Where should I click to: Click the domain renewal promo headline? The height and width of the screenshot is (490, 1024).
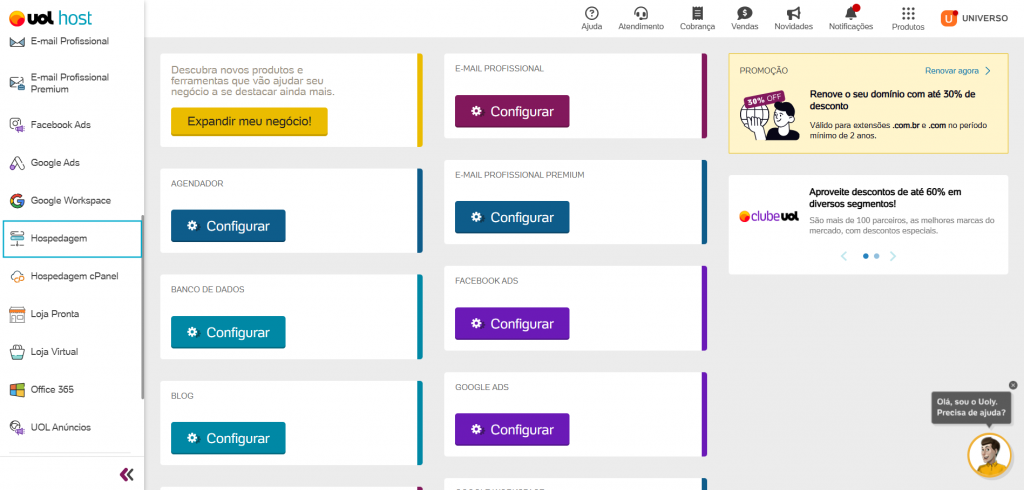(892, 100)
